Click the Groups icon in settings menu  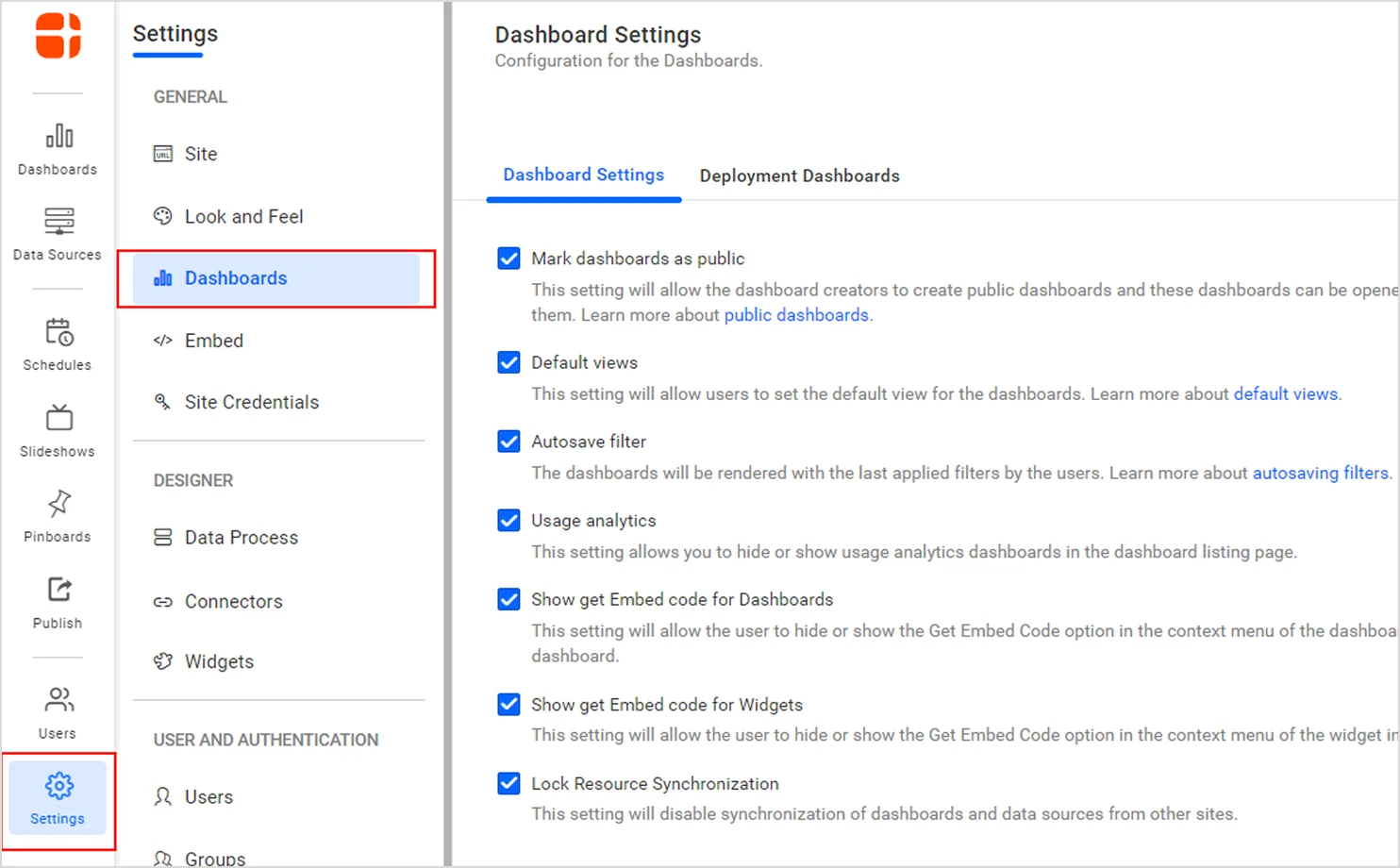pos(163,859)
